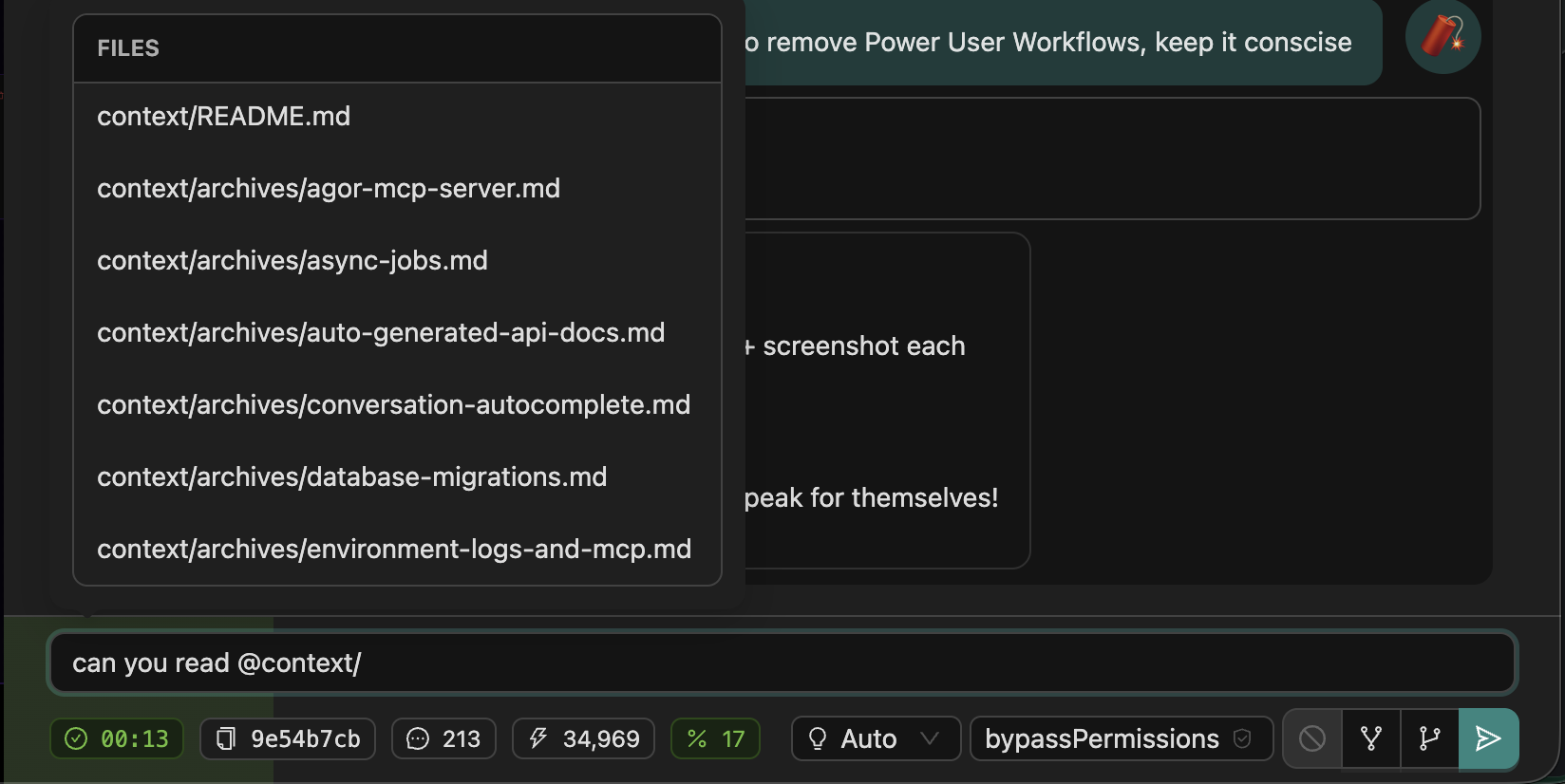Open the 213 messages count badge
1565x784 pixels.
pyautogui.click(x=443, y=738)
